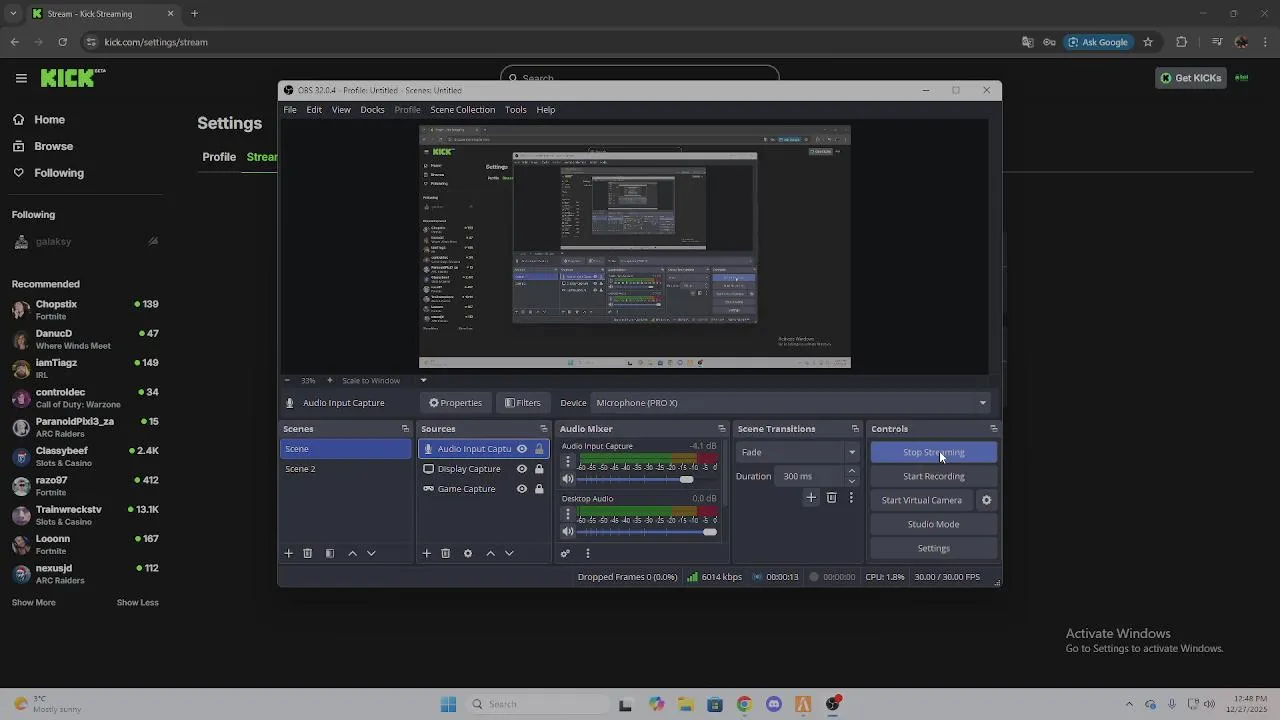This screenshot has height=720, width=1280.
Task: Open source Properties button
Action: [x=456, y=403]
